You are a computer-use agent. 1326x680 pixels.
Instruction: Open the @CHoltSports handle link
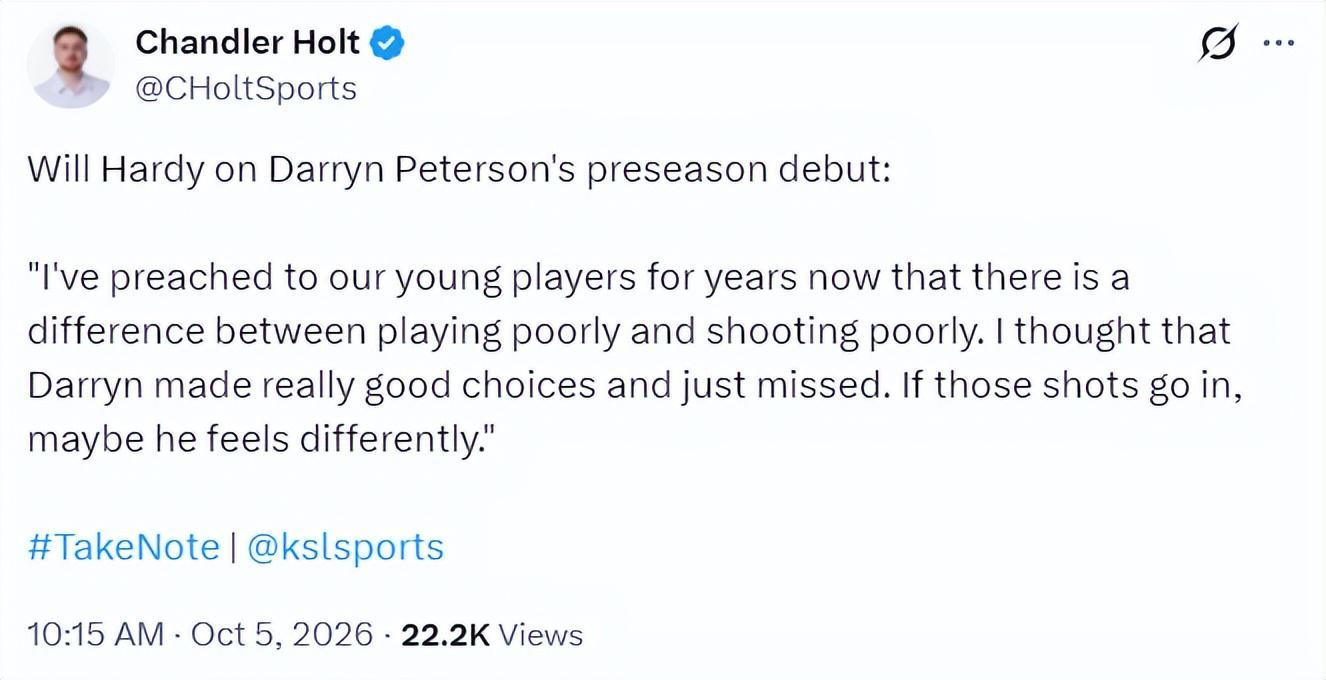[245, 89]
